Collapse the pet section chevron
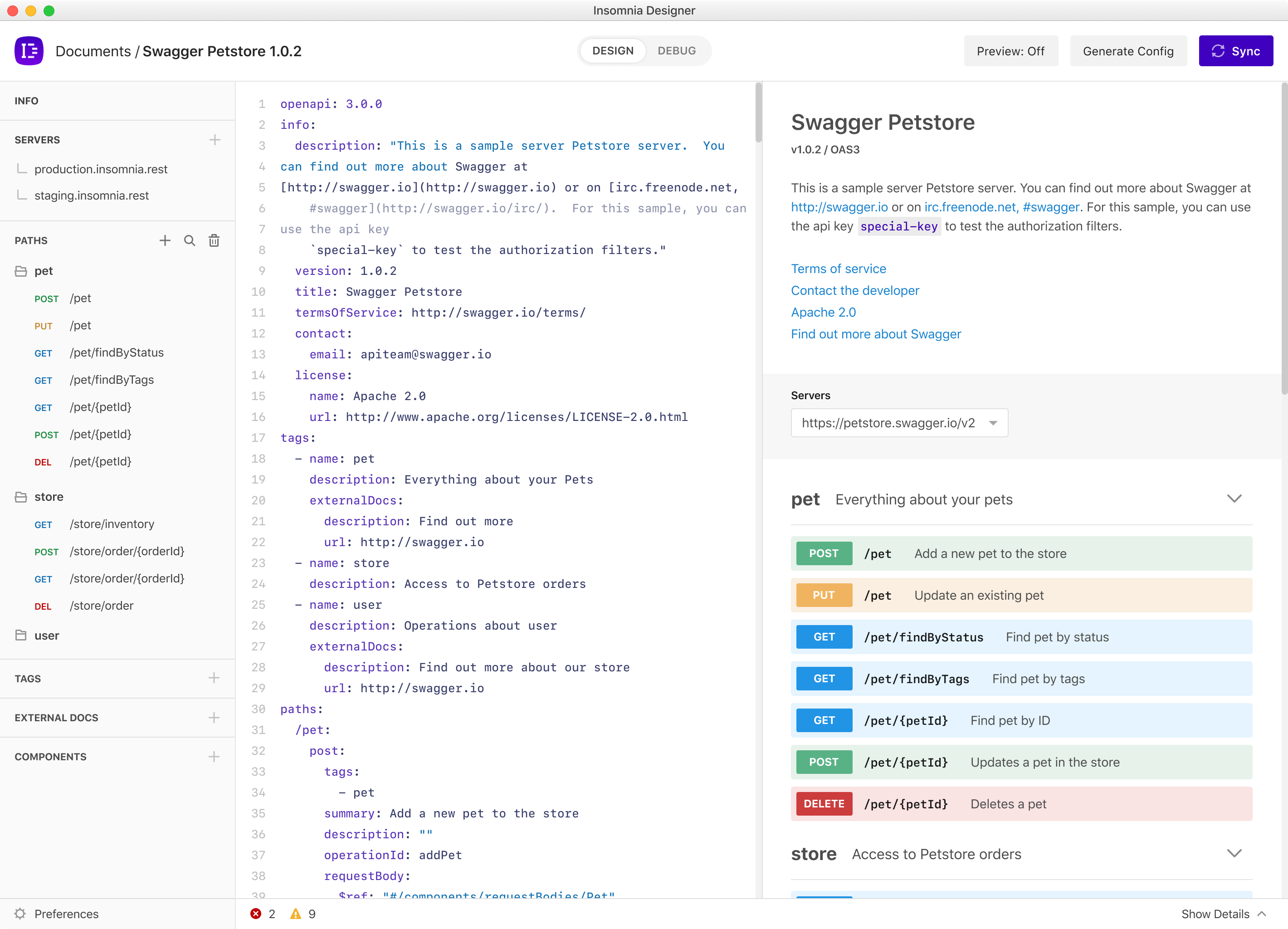Viewport: 1288px width, 929px height. (1234, 499)
